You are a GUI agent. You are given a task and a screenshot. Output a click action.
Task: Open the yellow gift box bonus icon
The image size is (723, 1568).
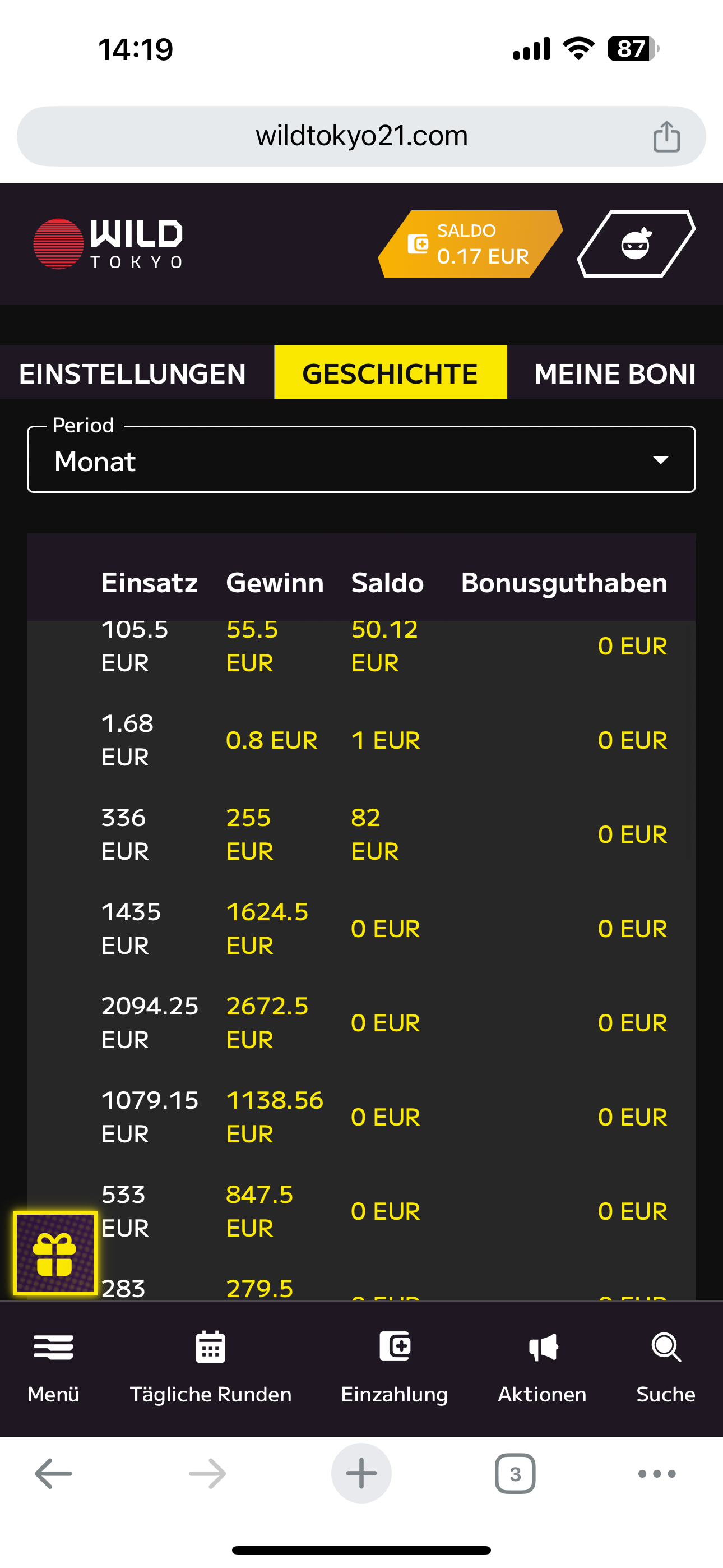tap(55, 1253)
